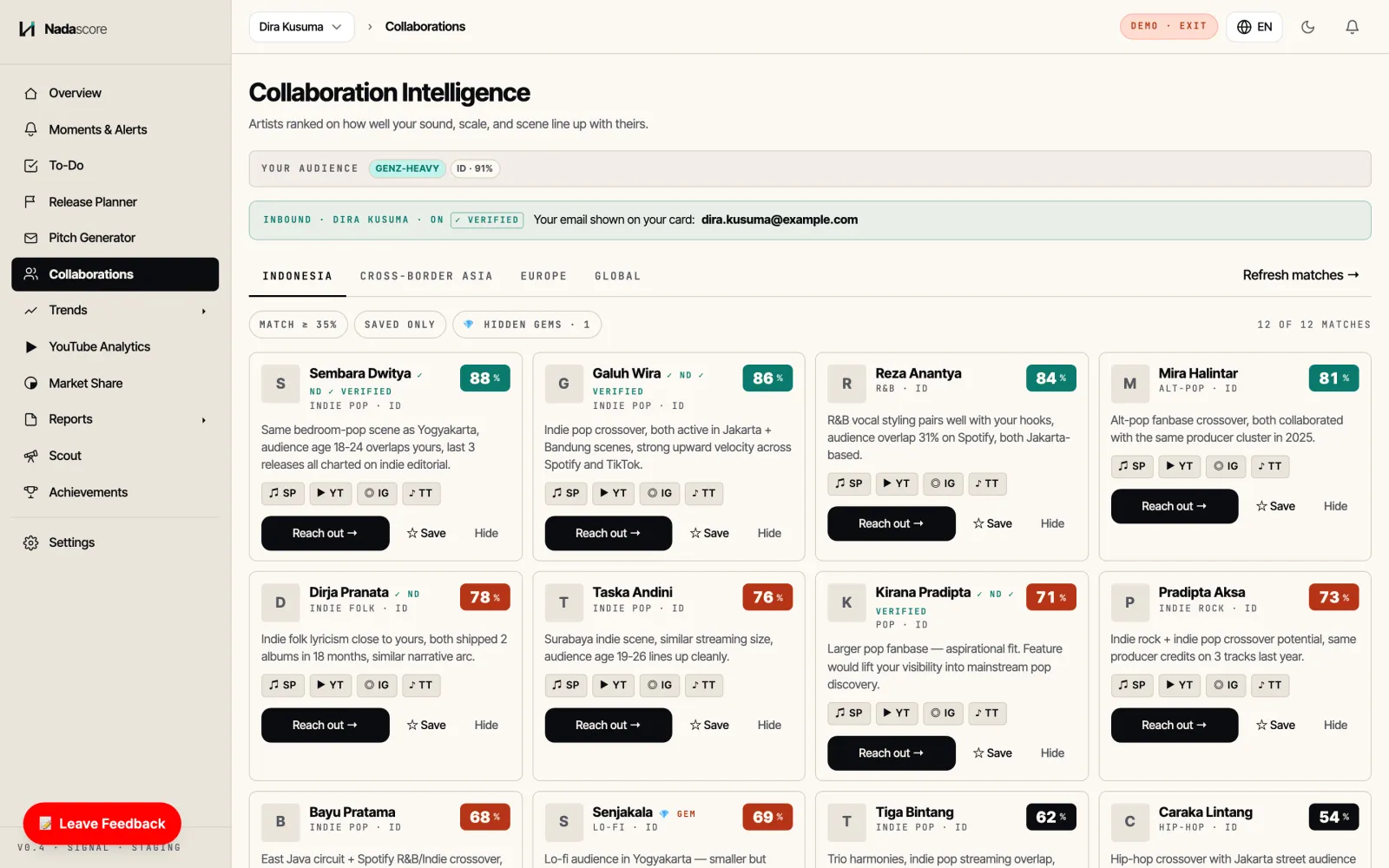Reach out to Sembara Dwitya
1389x868 pixels.
[325, 533]
